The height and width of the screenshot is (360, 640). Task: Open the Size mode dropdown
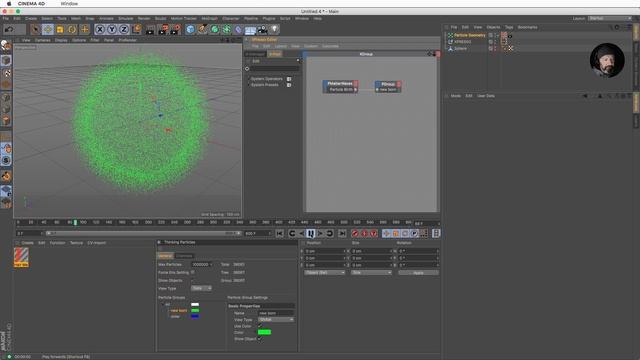(371, 272)
